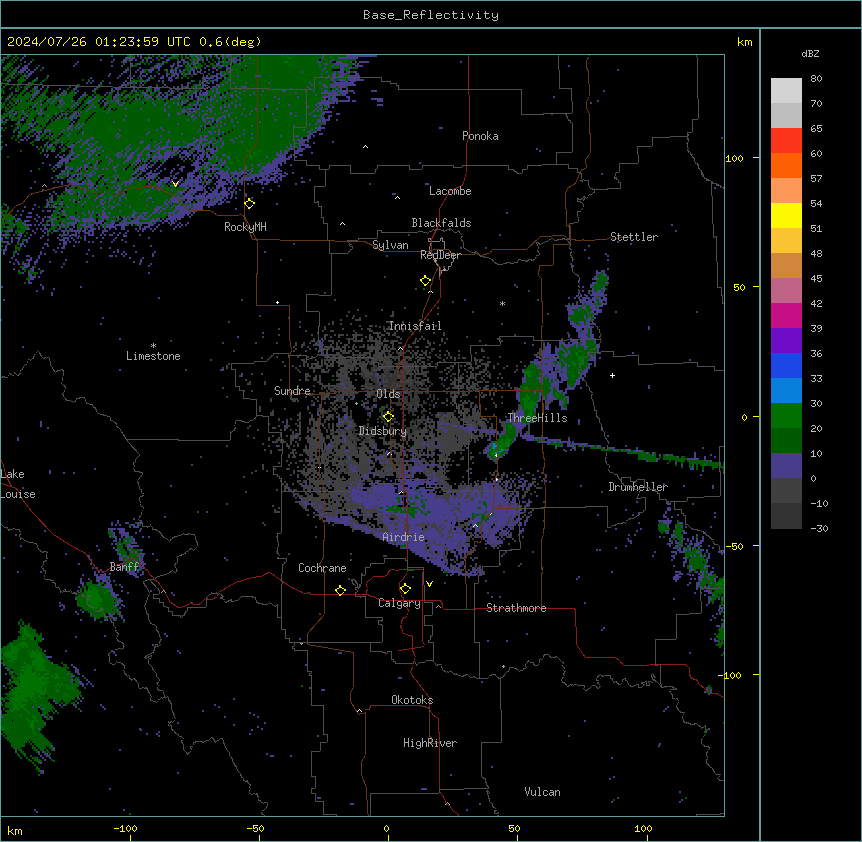Click the km unit label at bottom left
Viewport: 862px width, 842px height.
pyautogui.click(x=15, y=830)
